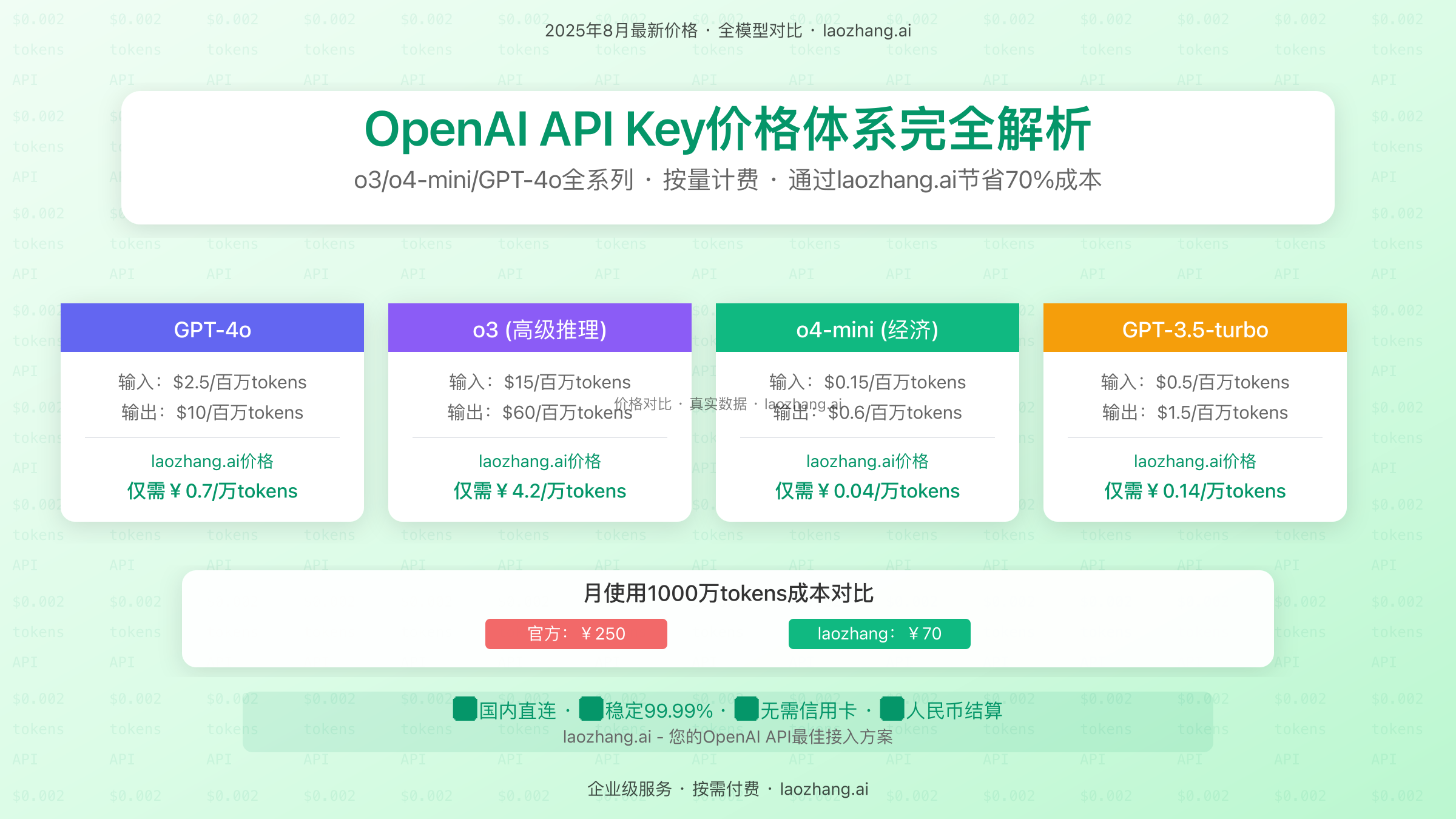Click 仅需¥0.14/万tokens price
This screenshot has width=1456, height=819.
1195,491
